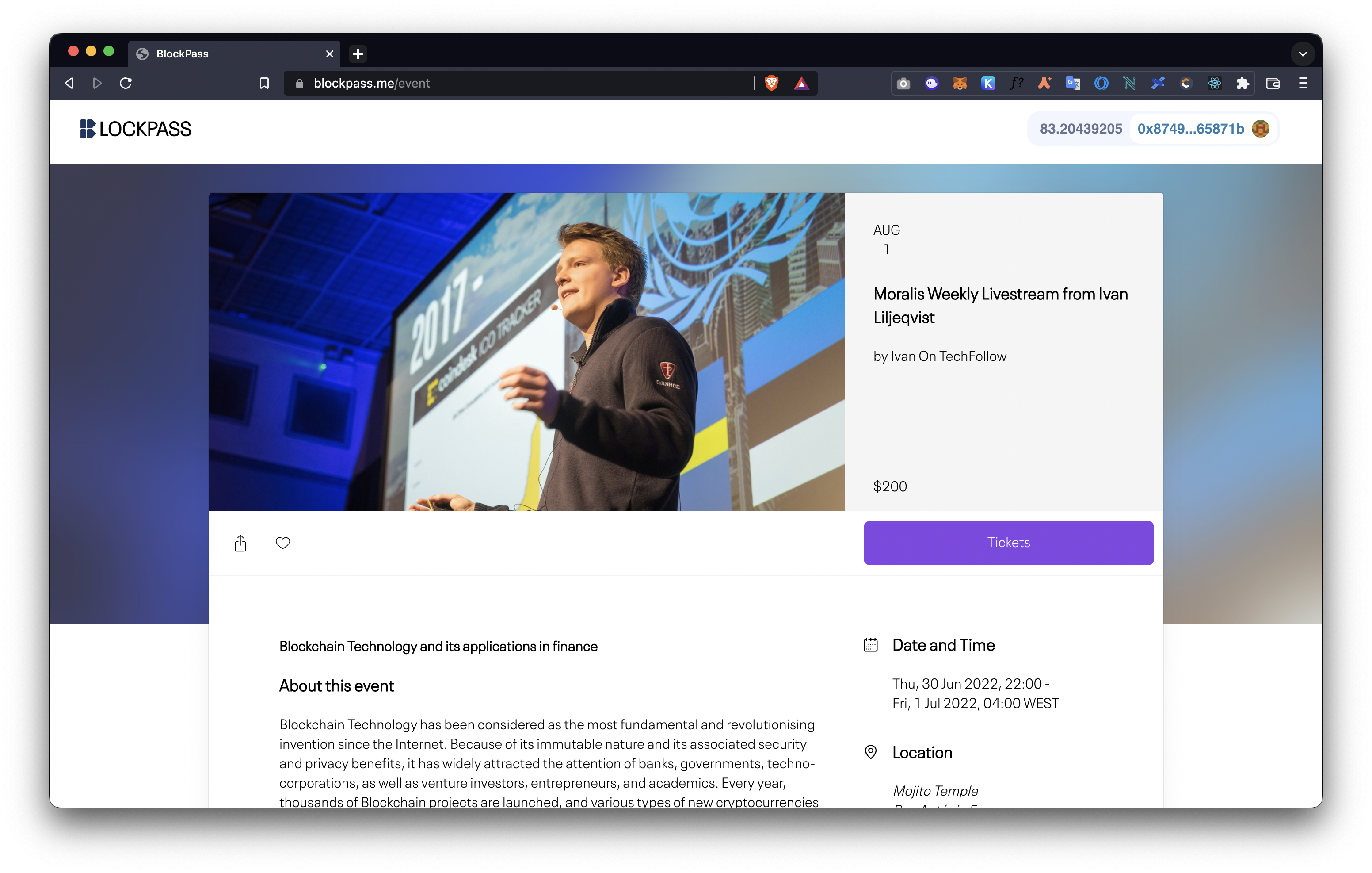Like the event with heart icon
The height and width of the screenshot is (873, 1372).
click(x=282, y=543)
